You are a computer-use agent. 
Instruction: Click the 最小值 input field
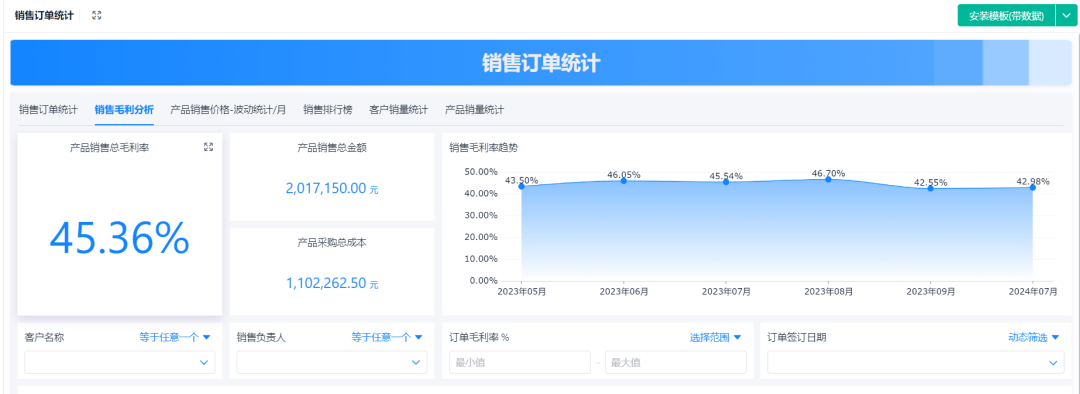520,362
